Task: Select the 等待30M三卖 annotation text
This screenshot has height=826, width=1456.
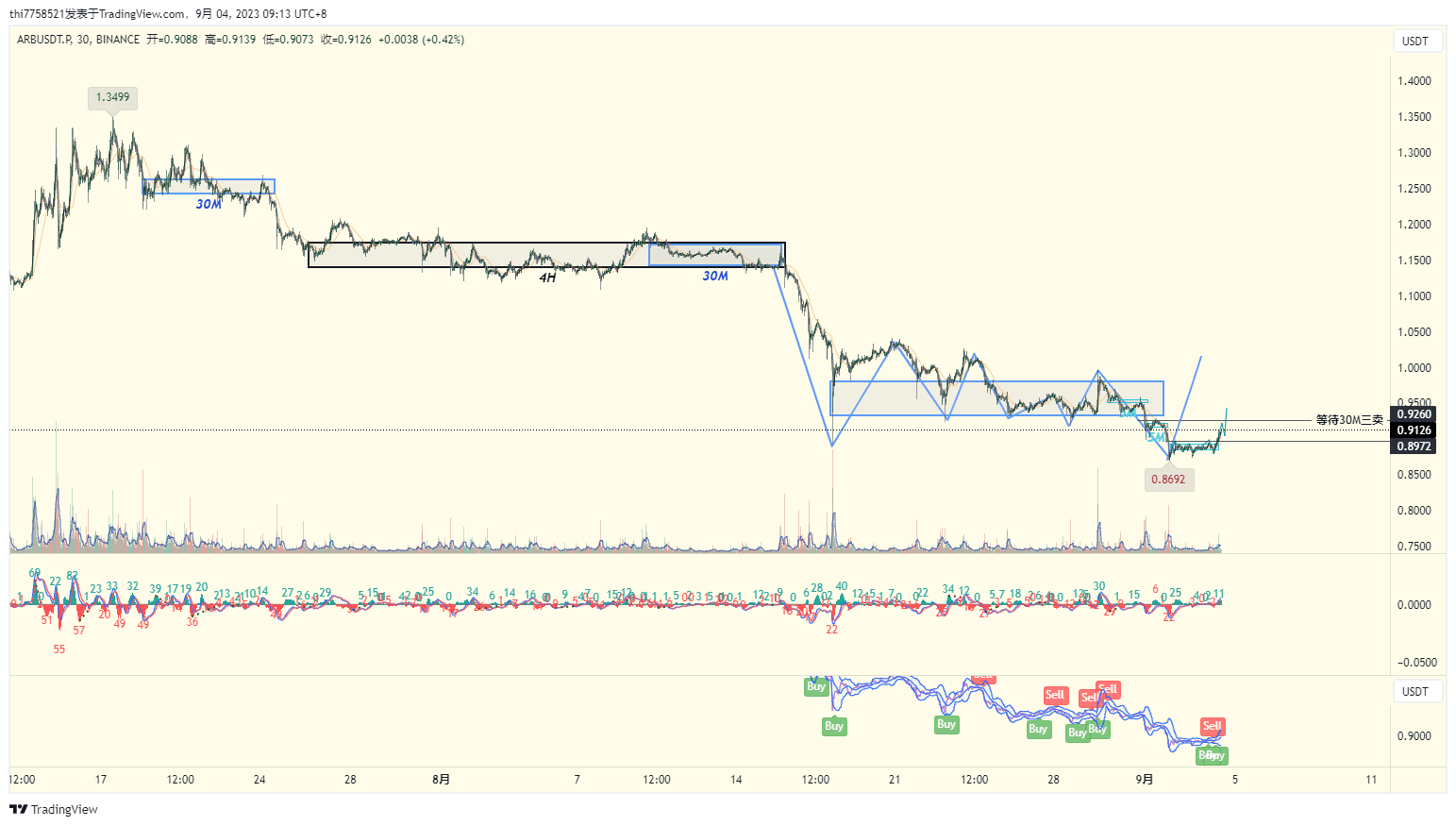Action: point(1349,420)
